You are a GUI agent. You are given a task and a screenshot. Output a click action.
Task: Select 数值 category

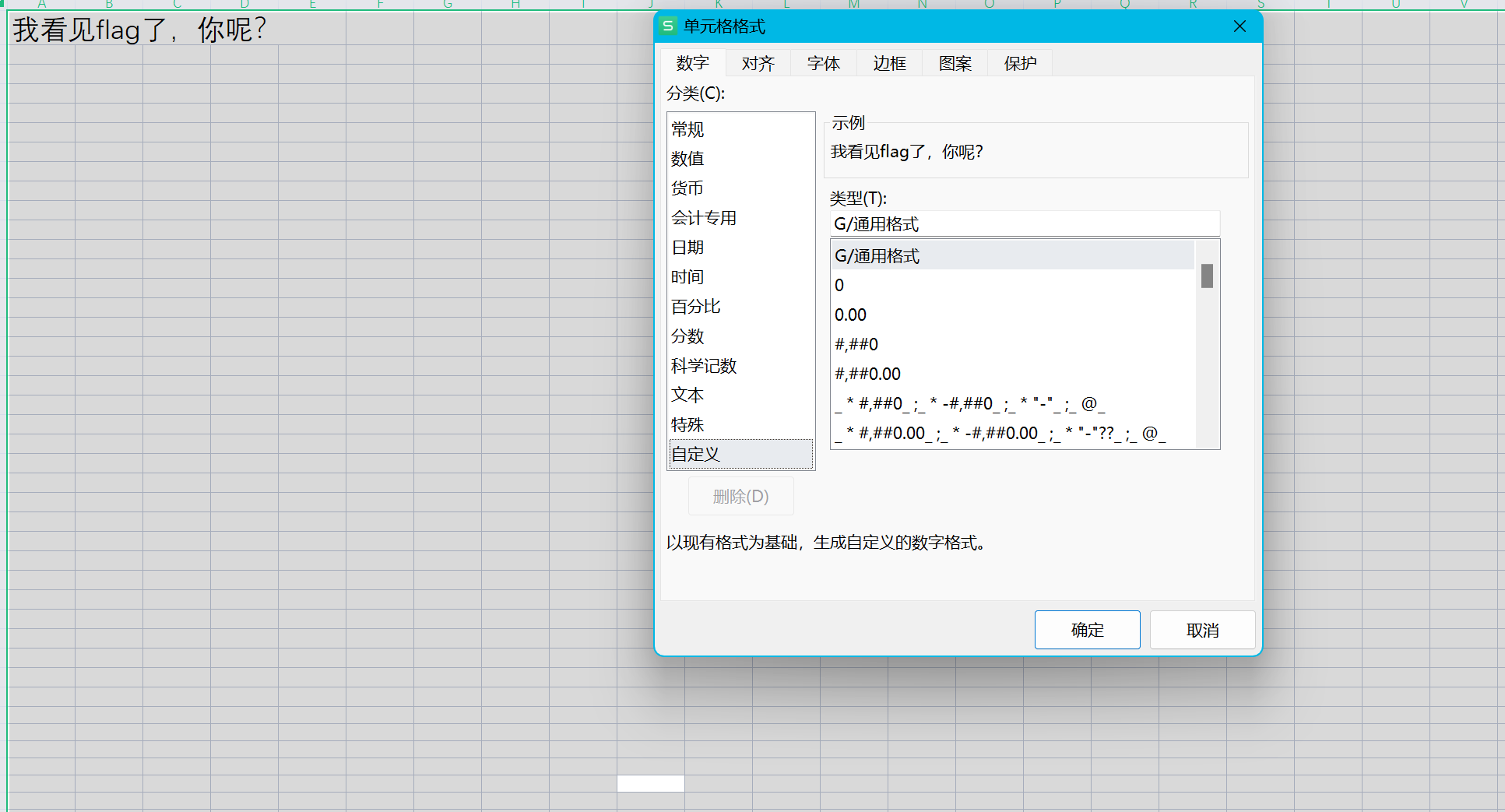pos(740,159)
